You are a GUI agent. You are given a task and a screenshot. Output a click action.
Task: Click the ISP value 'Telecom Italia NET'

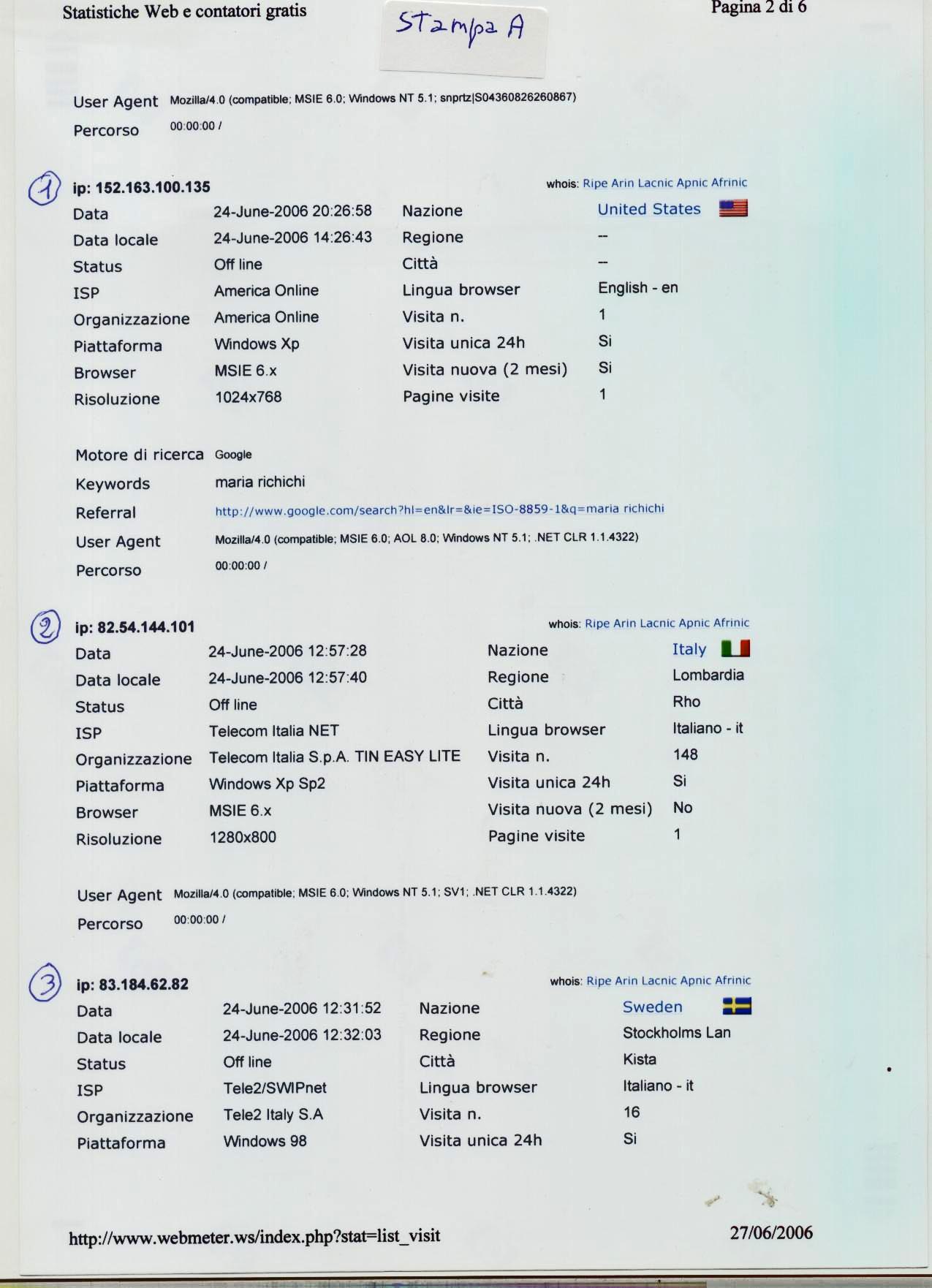pyautogui.click(x=273, y=731)
